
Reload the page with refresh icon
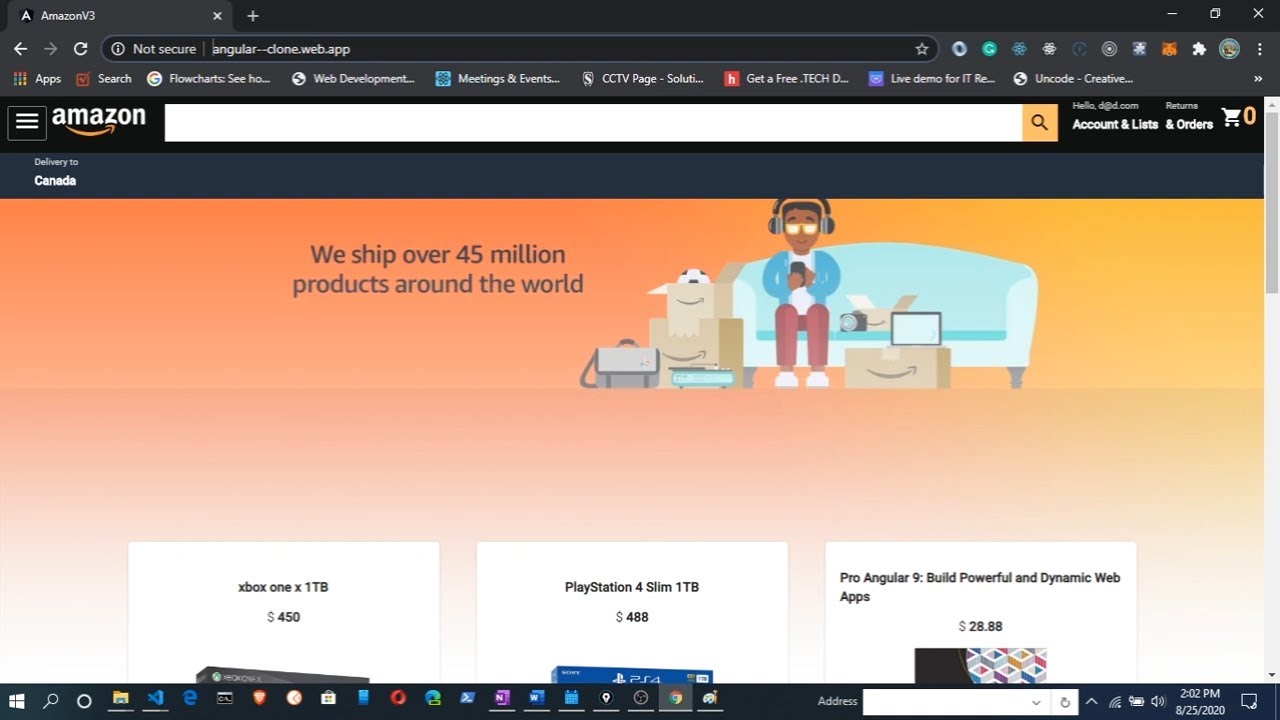pyautogui.click(x=81, y=48)
